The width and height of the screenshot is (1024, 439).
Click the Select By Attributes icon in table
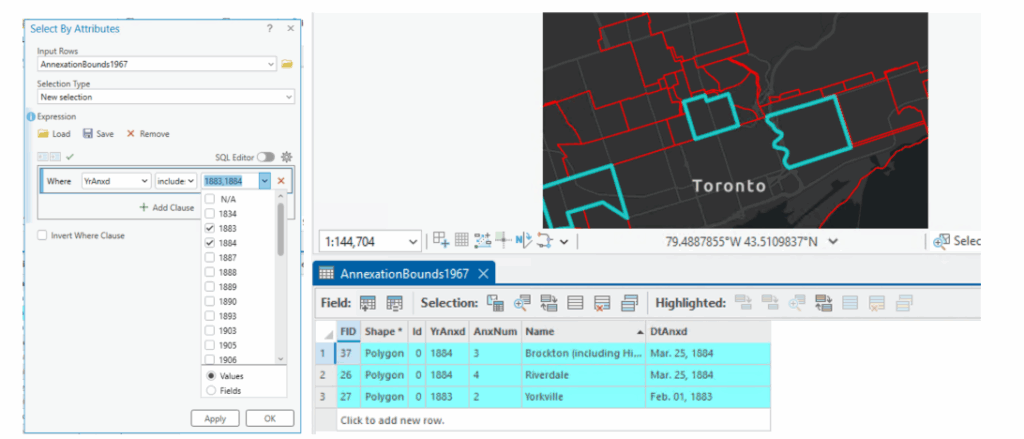click(495, 303)
